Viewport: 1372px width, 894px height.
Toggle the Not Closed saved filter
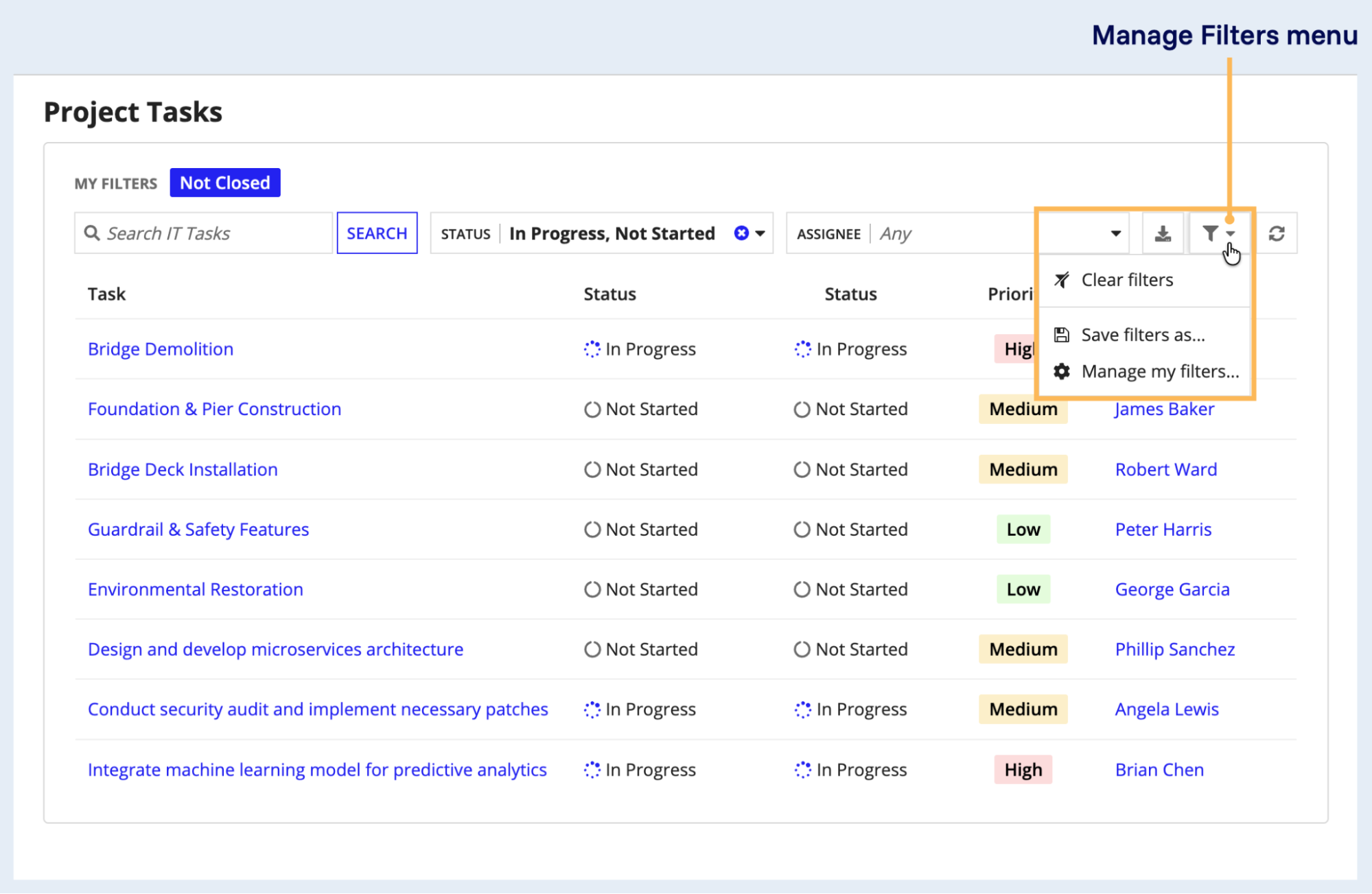click(x=225, y=183)
